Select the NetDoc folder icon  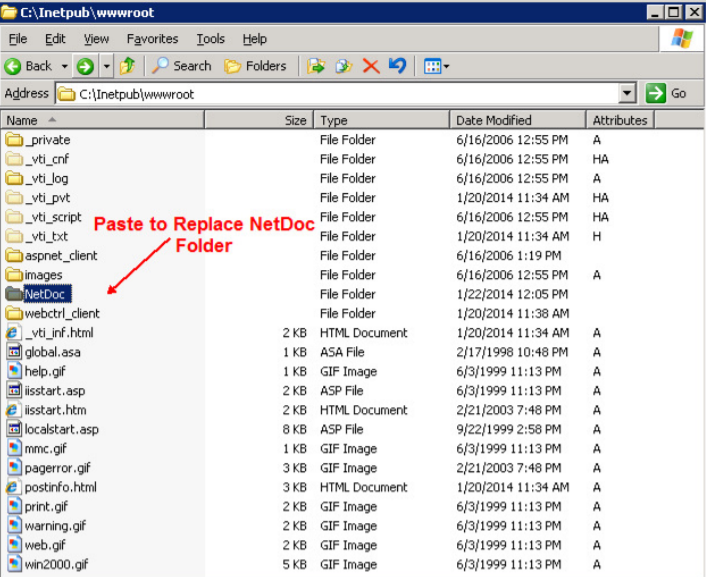14,294
